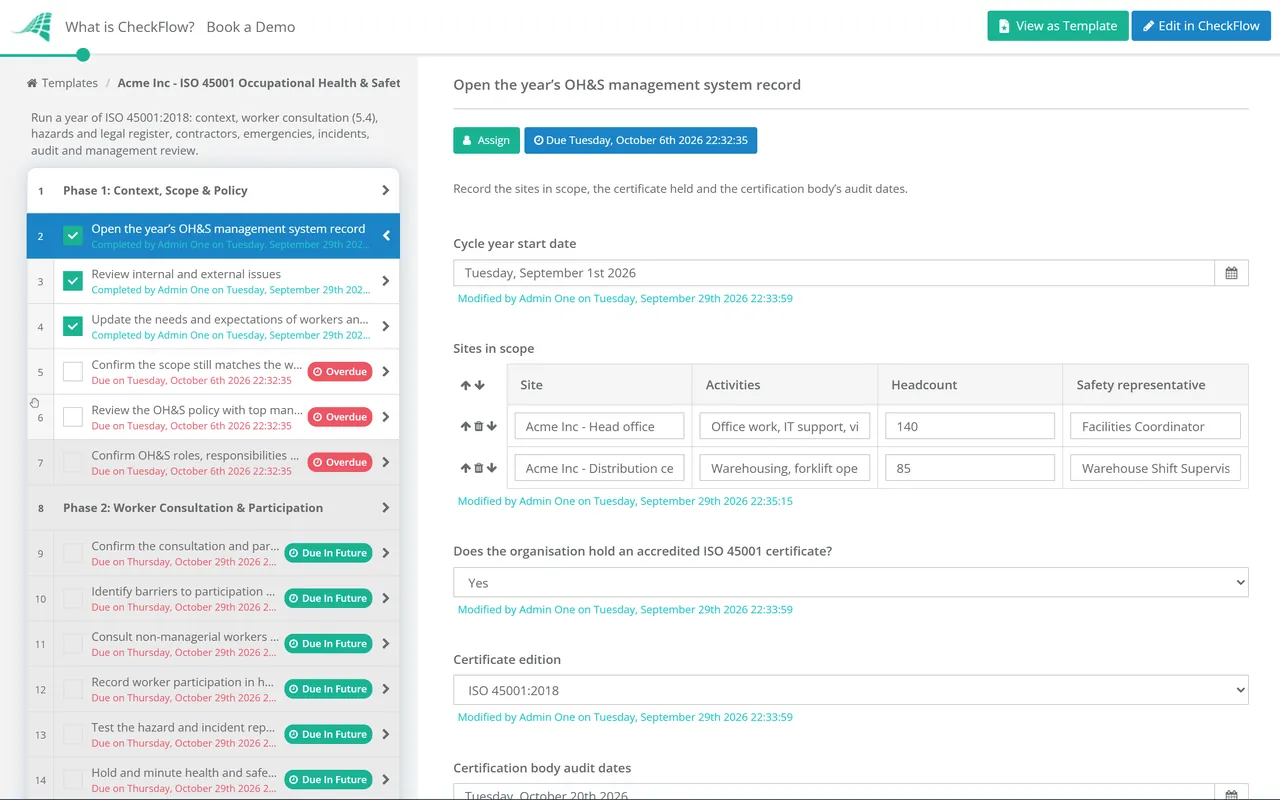1280x800 pixels.
Task: Uncheck 'Review internal and external issues' task
Action: tap(73, 281)
